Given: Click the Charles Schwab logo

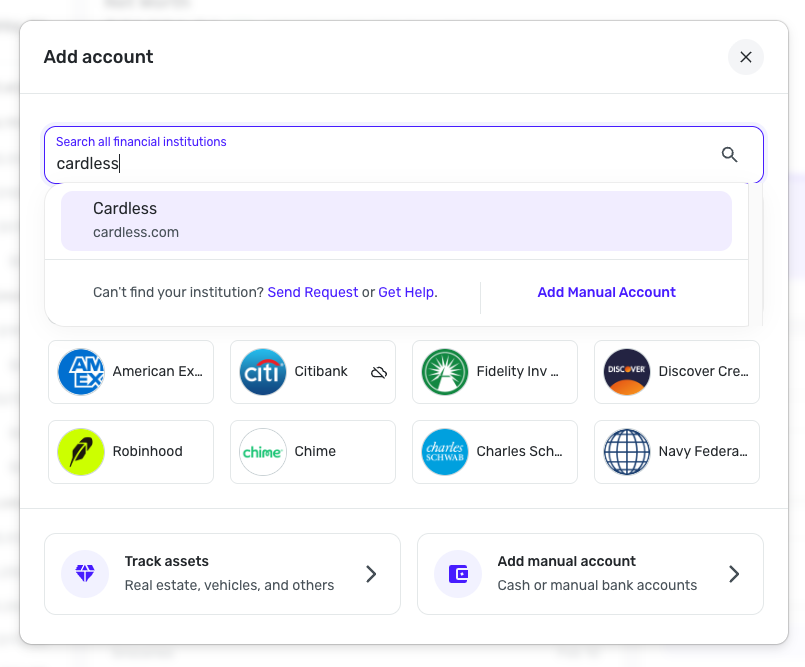Looking at the screenshot, I should [445, 452].
